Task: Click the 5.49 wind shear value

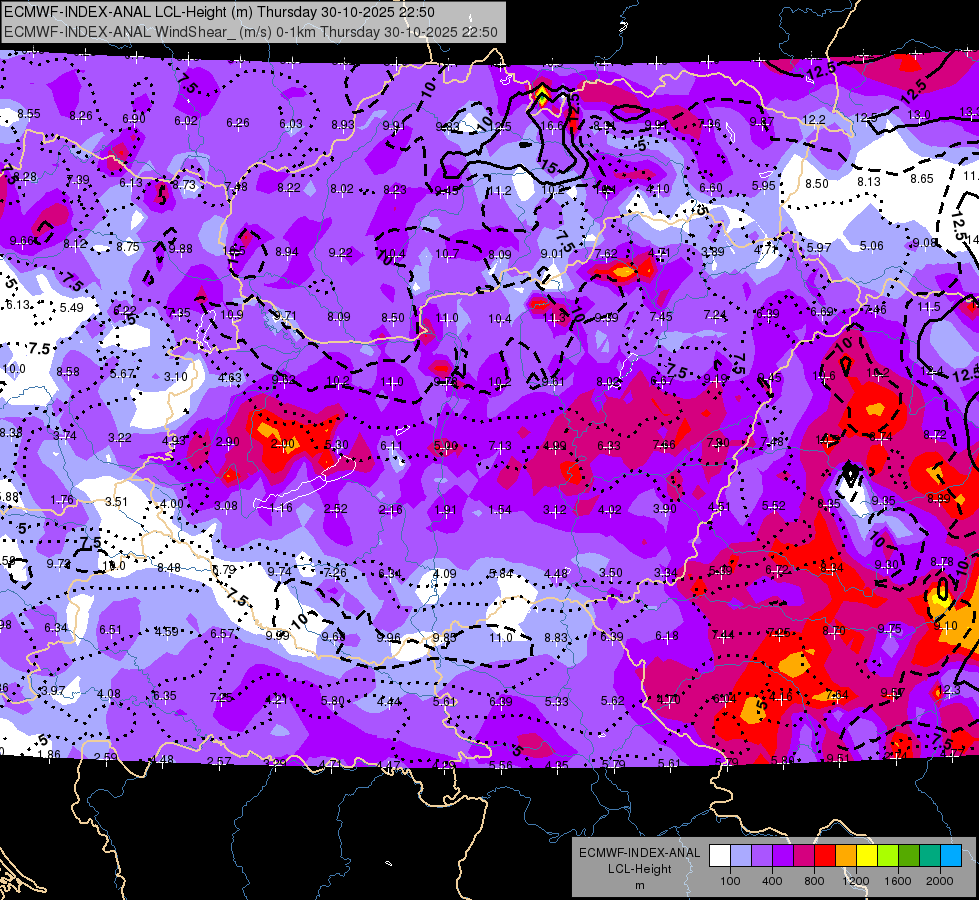Action: (x=72, y=307)
